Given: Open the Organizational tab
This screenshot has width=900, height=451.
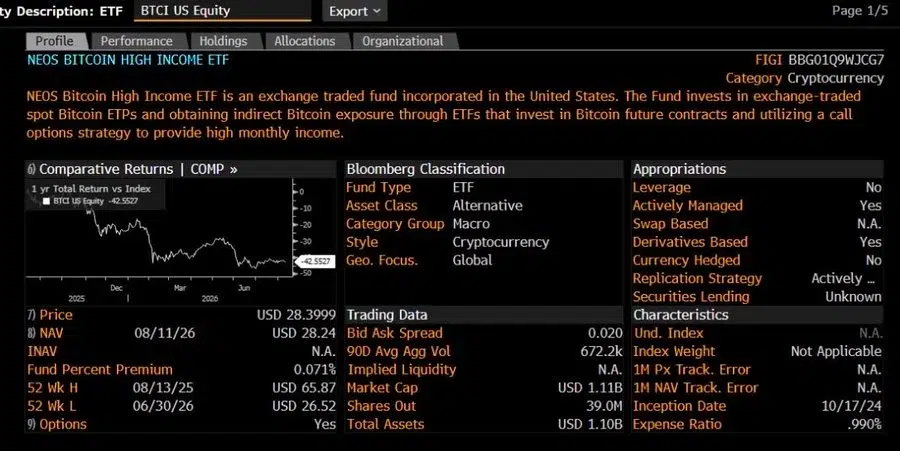Looking at the screenshot, I should pyautogui.click(x=403, y=41).
